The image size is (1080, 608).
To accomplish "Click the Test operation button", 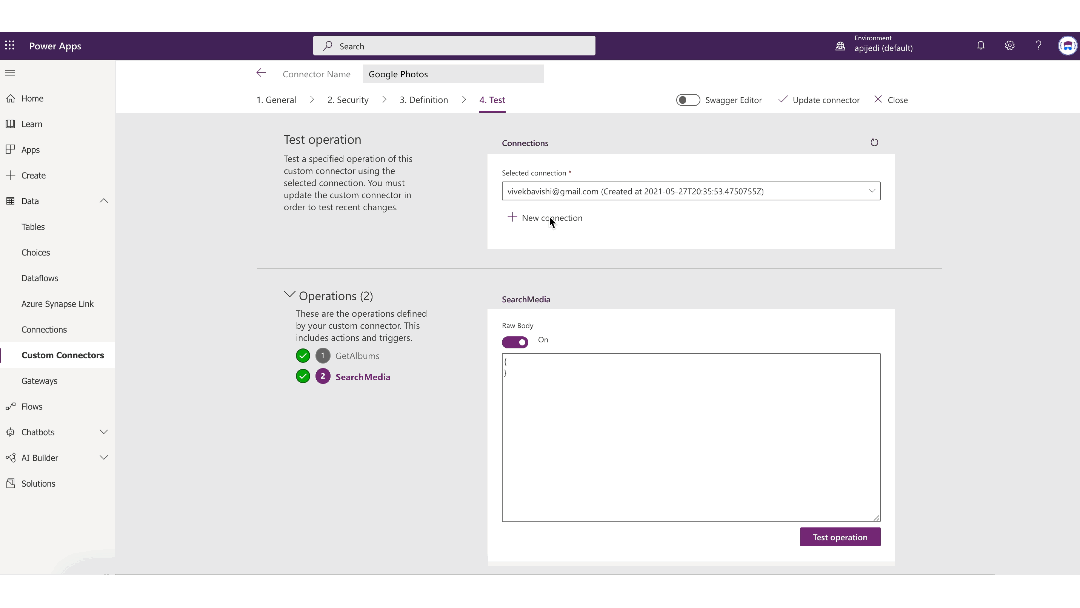I will (x=840, y=537).
